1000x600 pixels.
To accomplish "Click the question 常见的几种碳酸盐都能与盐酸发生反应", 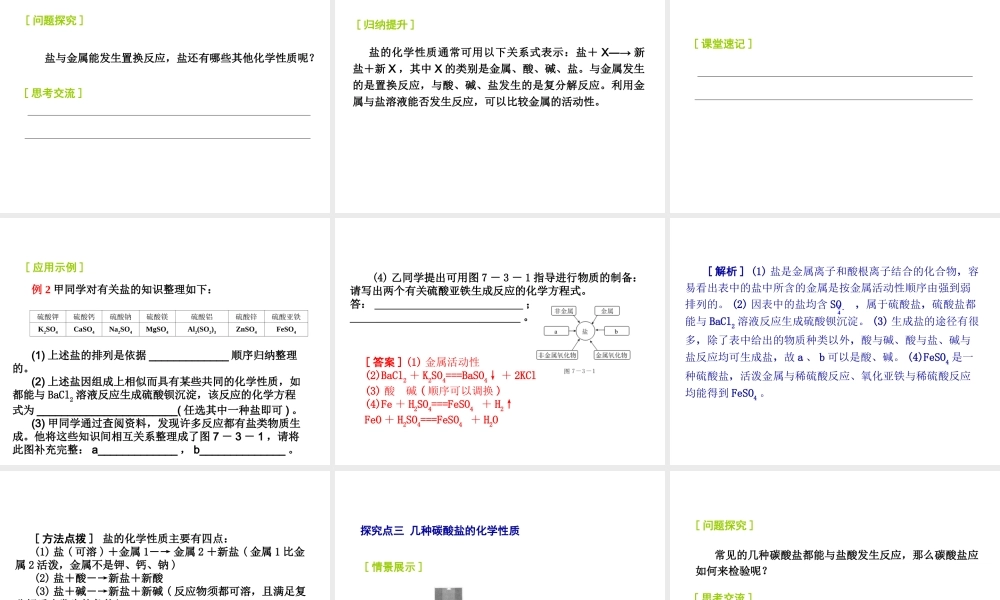I will click(837, 563).
